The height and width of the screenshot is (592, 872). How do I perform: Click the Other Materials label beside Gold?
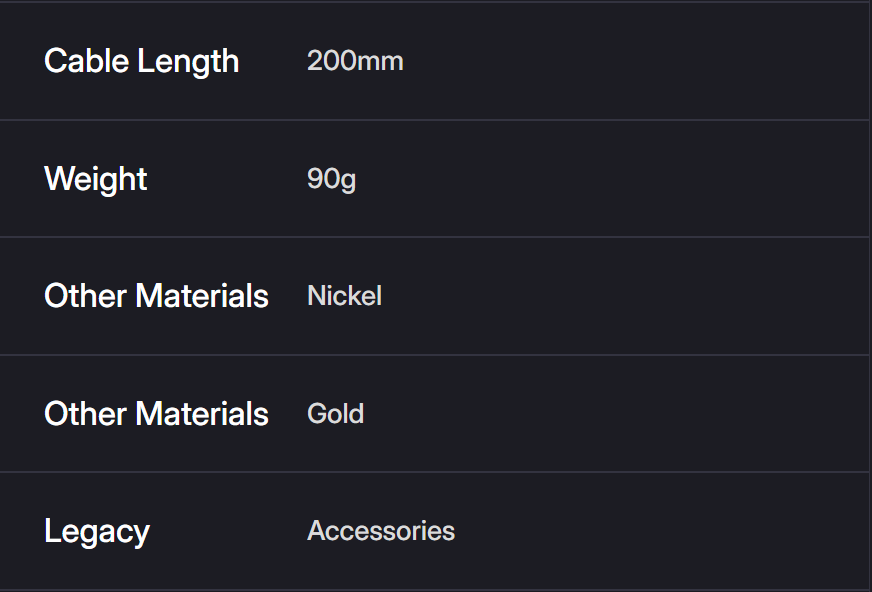coord(156,414)
